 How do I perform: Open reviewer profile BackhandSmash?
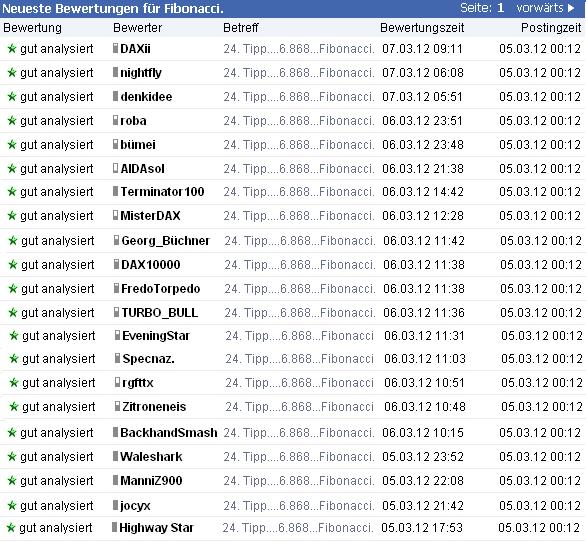point(169,432)
